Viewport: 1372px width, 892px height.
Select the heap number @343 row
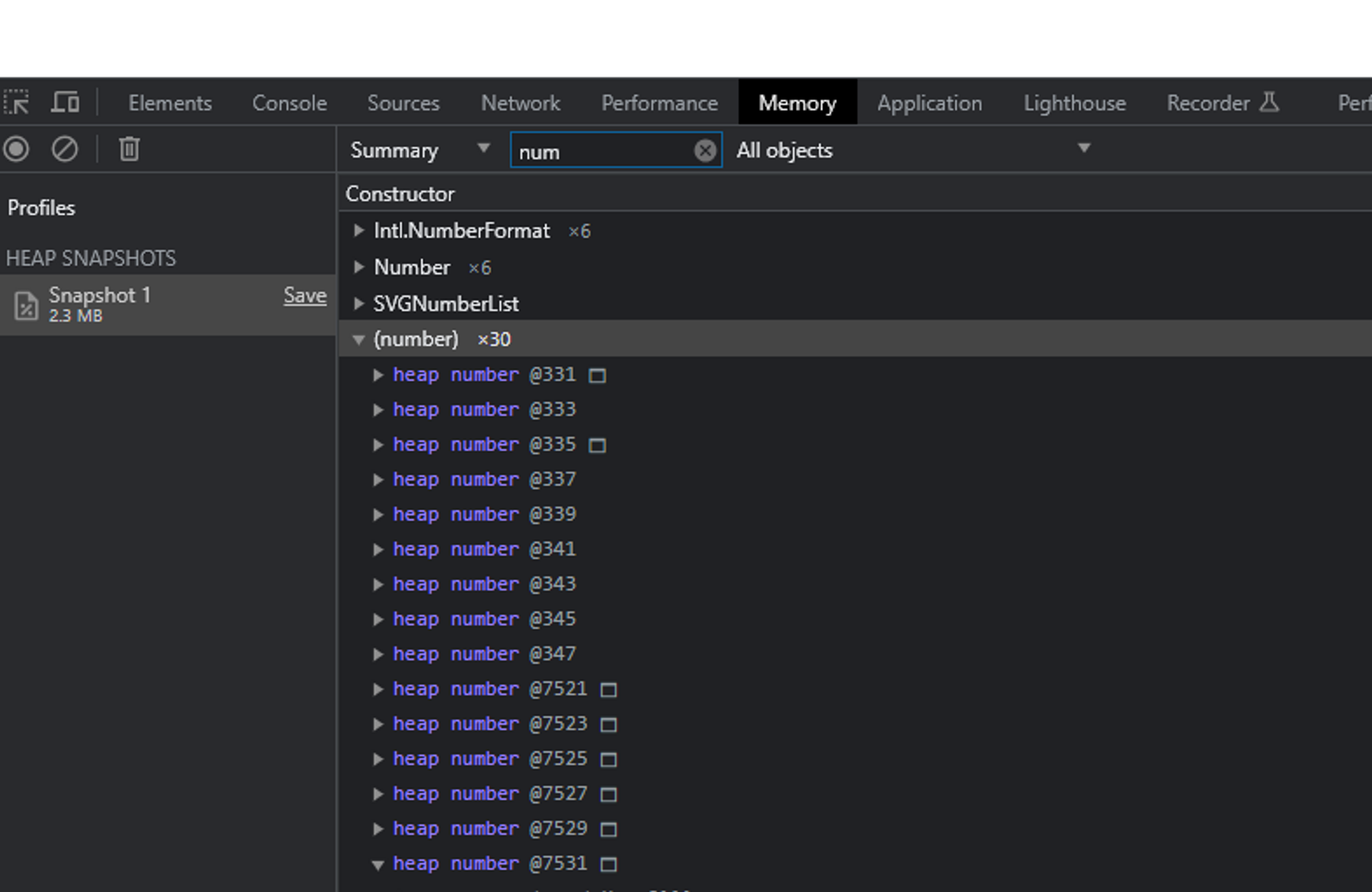point(855,584)
